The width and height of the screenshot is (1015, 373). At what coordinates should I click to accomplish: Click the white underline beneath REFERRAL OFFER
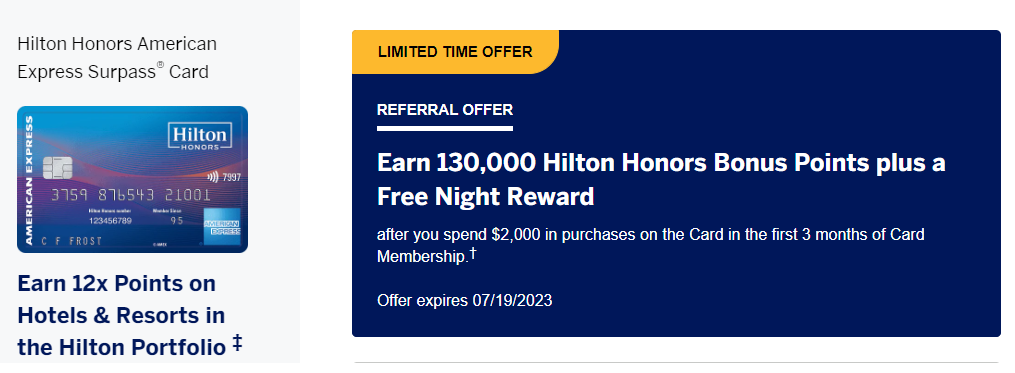[x=445, y=128]
